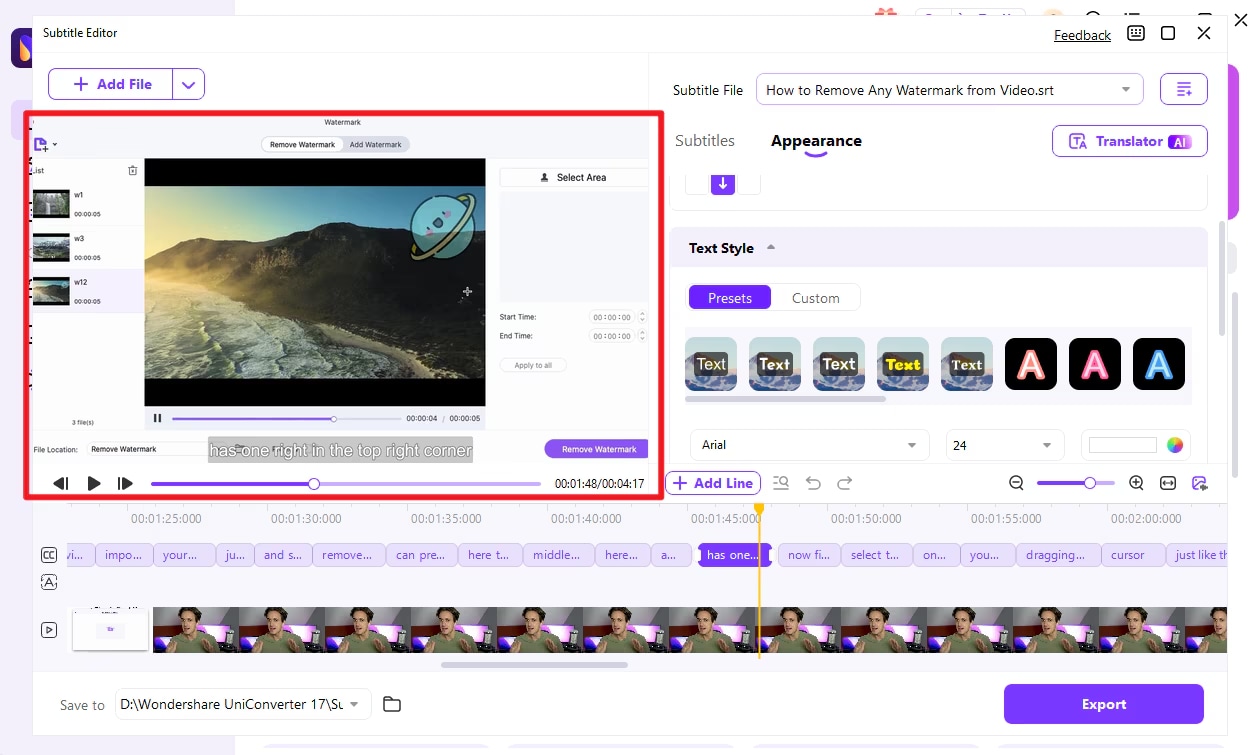Collapse the Text Style section
The width and height of the screenshot is (1256, 755).
click(x=770, y=247)
